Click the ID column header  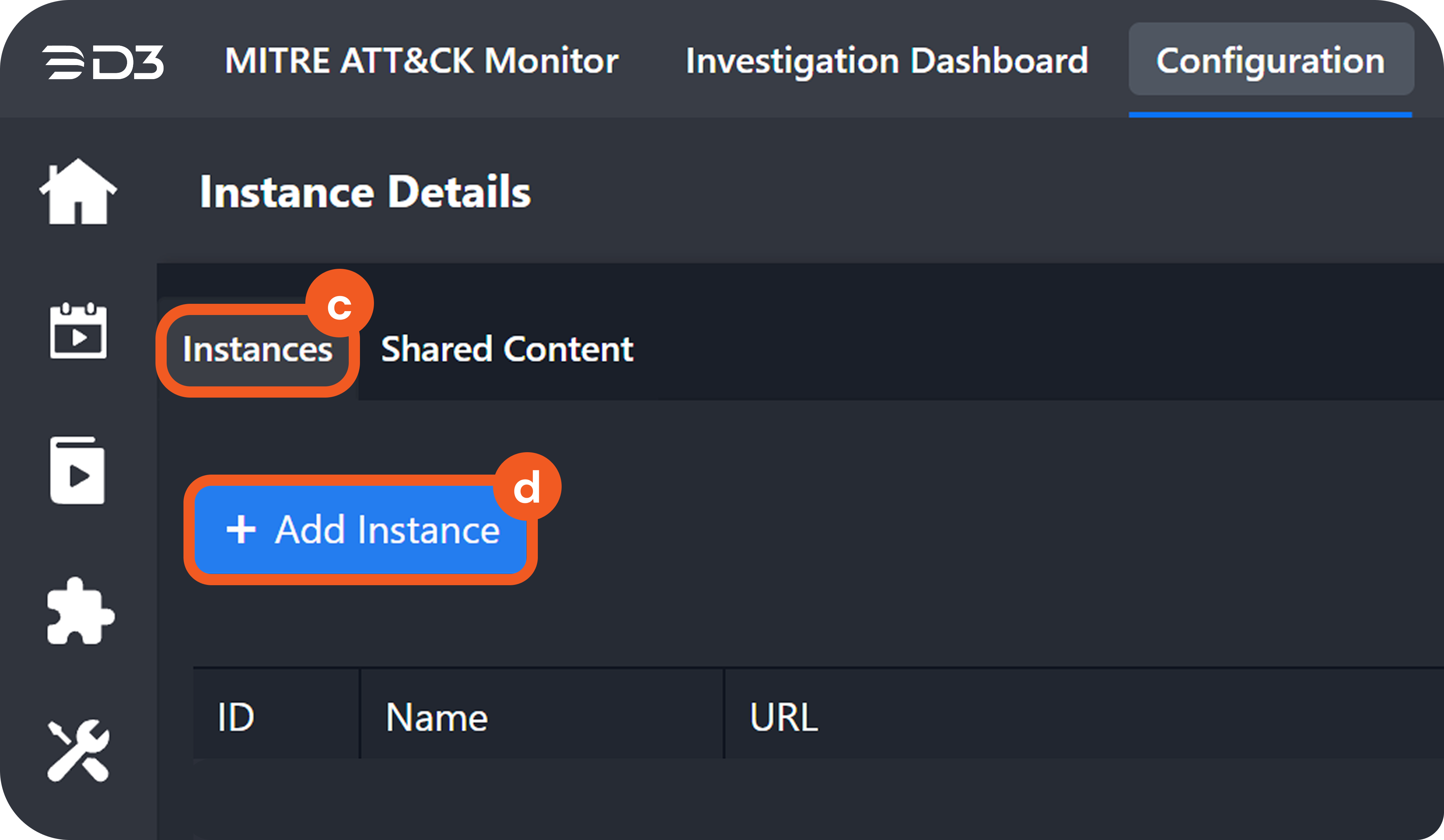(236, 716)
